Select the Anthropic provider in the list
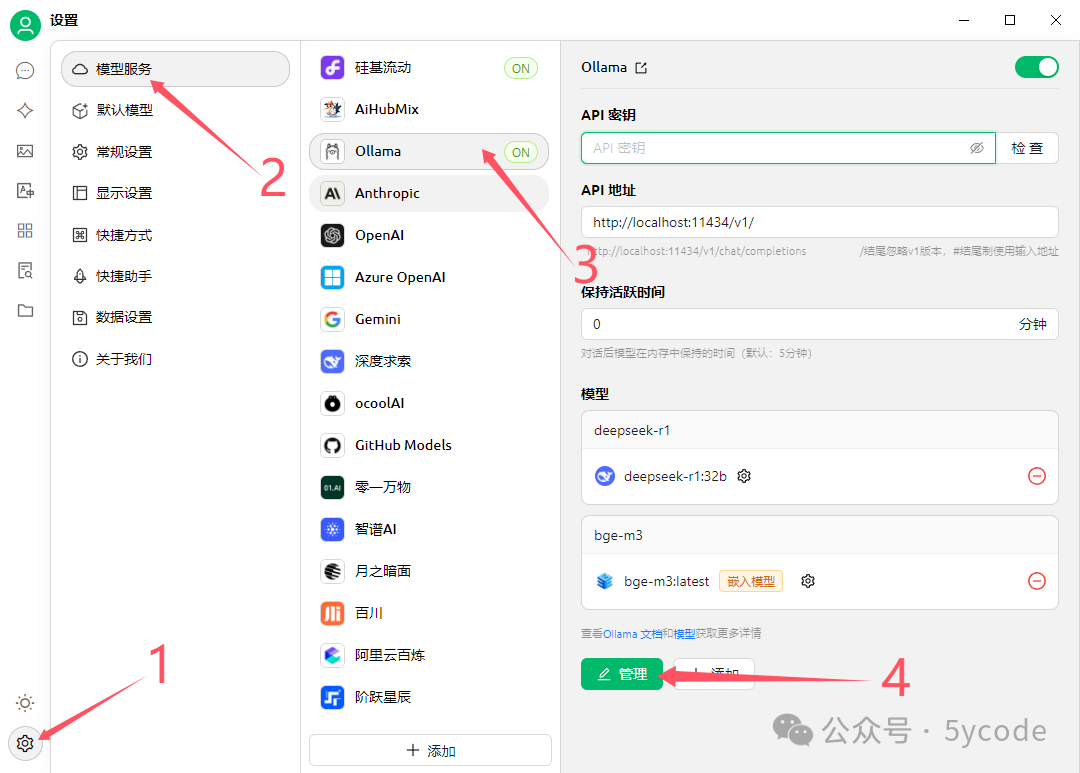The width and height of the screenshot is (1080, 773). [x=387, y=193]
